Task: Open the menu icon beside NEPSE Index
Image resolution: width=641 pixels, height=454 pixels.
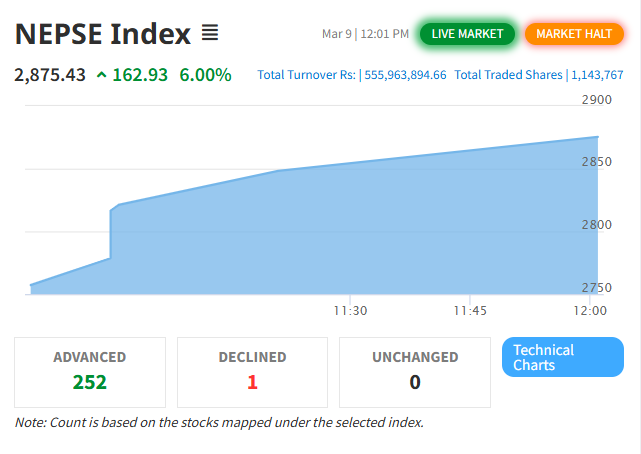Action: click(209, 34)
